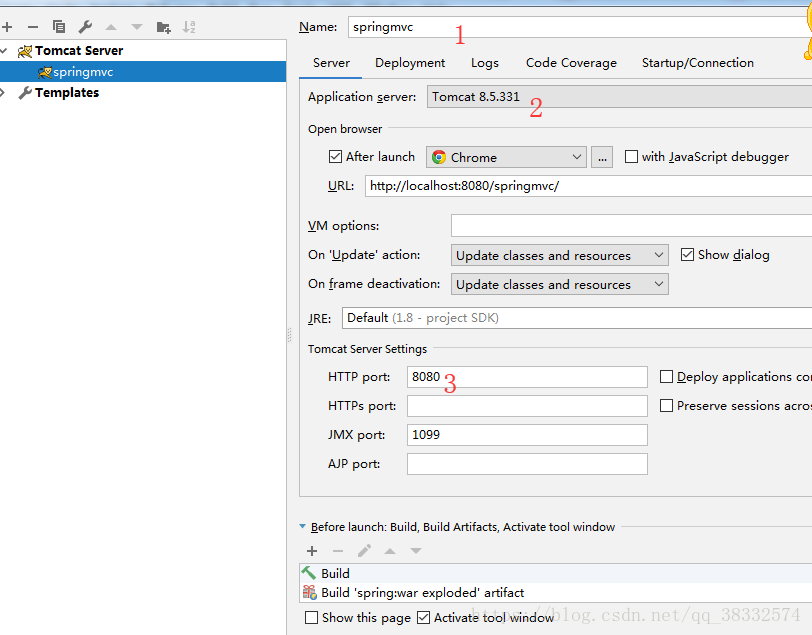Sort configurations alphabetically
This screenshot has width=812, height=635.
[189, 27]
